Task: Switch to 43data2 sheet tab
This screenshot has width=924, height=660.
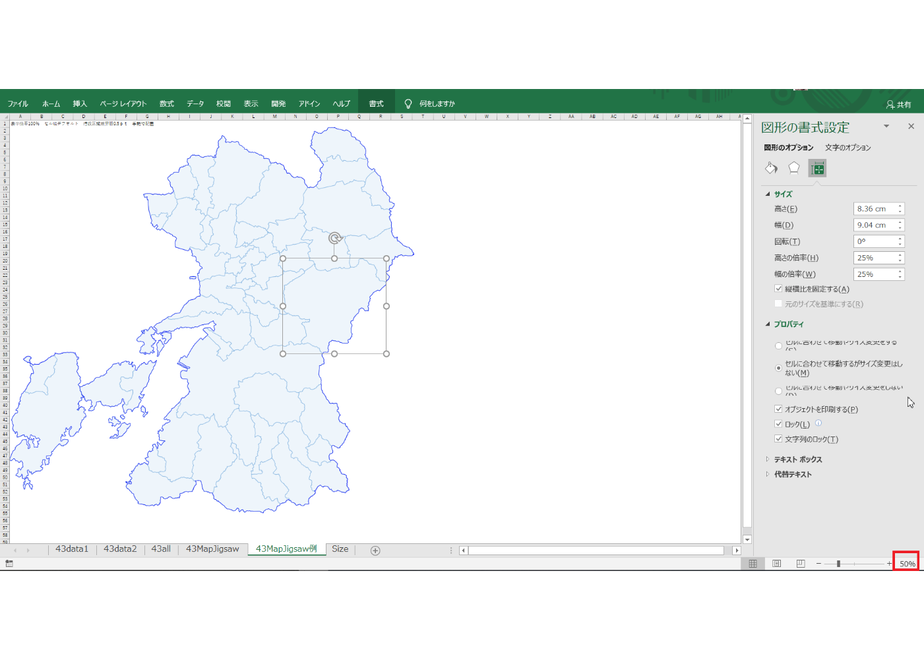Action: coord(120,549)
